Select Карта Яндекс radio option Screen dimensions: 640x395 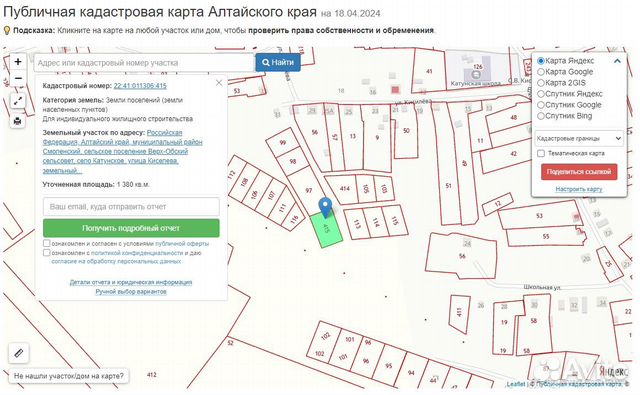[x=541, y=61]
